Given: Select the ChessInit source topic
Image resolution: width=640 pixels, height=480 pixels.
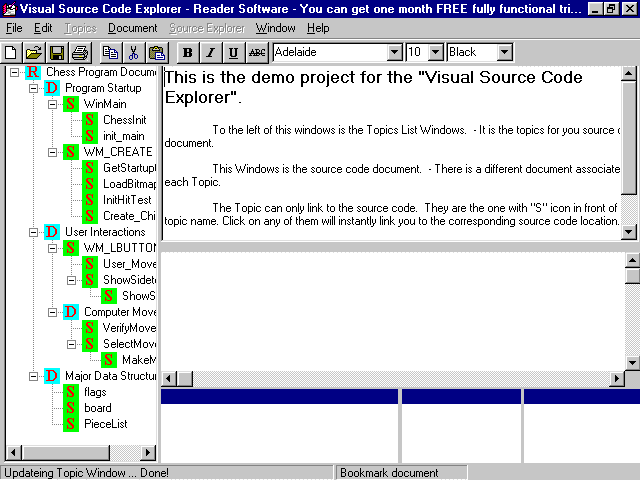Looking at the screenshot, I should click(123, 120).
